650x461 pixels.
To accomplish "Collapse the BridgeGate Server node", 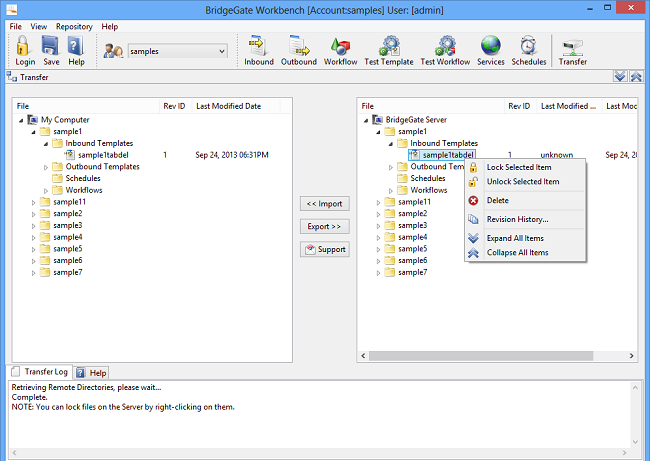I will pos(366,120).
